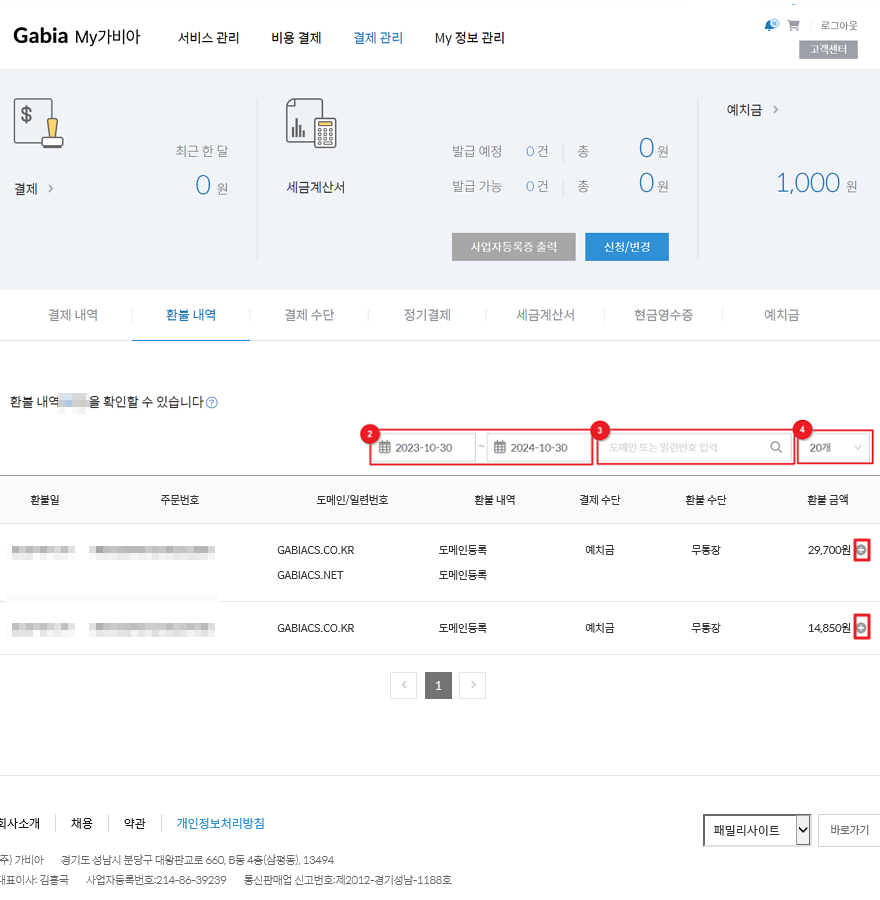The image size is (880, 900).
Task: Open the 패밀리사이트 dropdown
Action: (757, 830)
